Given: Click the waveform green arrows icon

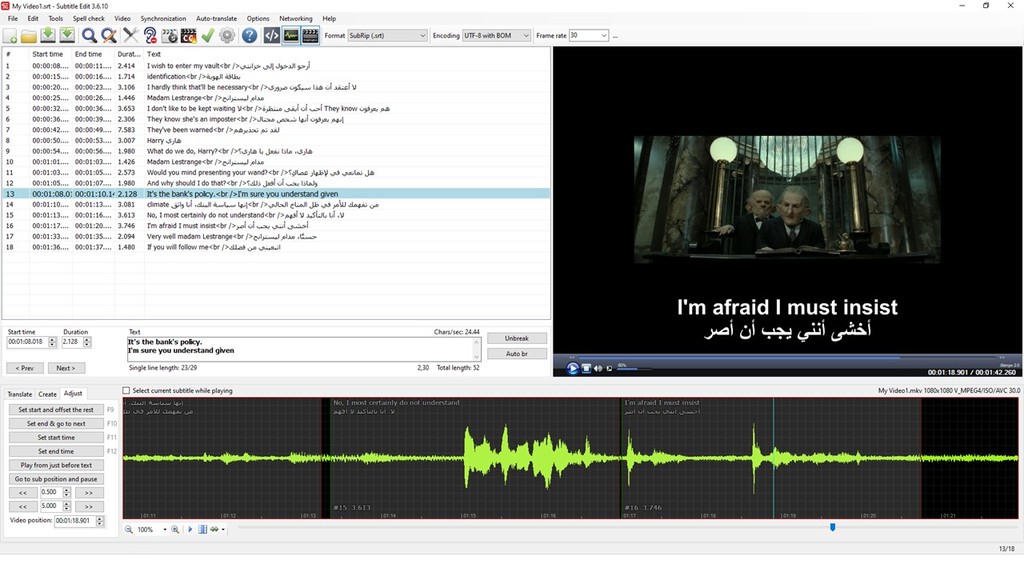Looking at the screenshot, I should point(214,530).
